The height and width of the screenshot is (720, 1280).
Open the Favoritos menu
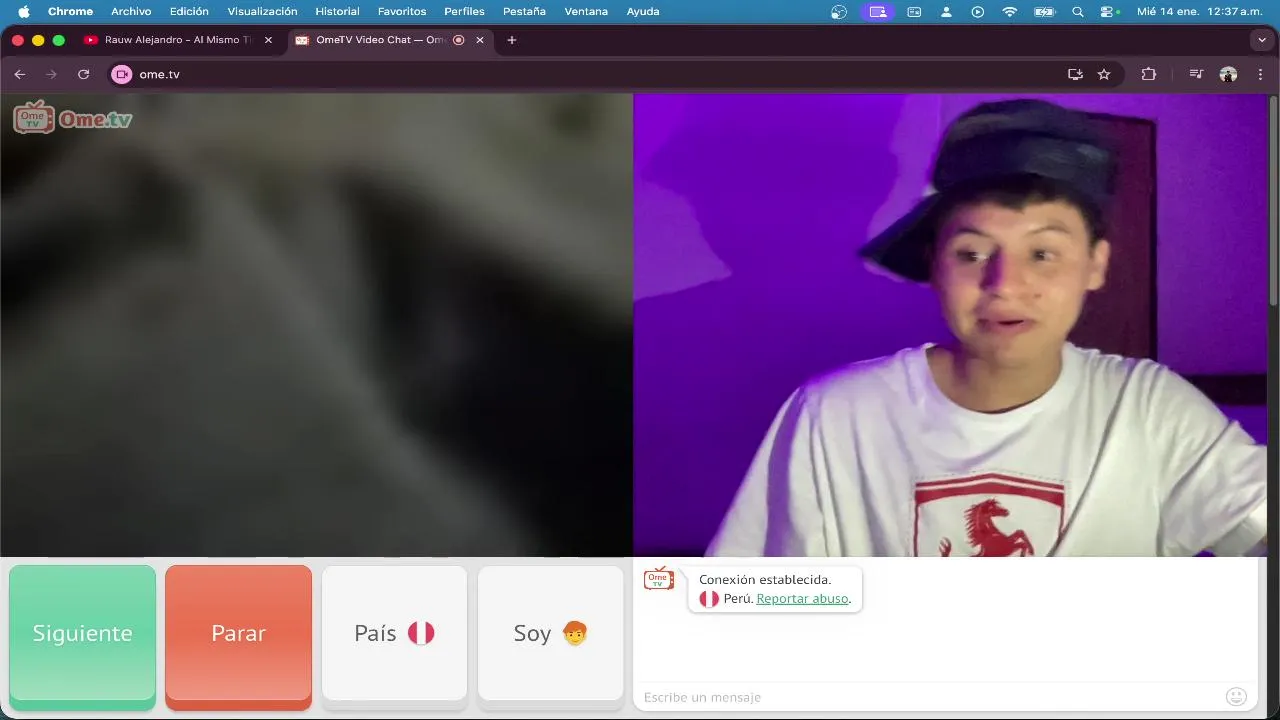click(x=402, y=12)
